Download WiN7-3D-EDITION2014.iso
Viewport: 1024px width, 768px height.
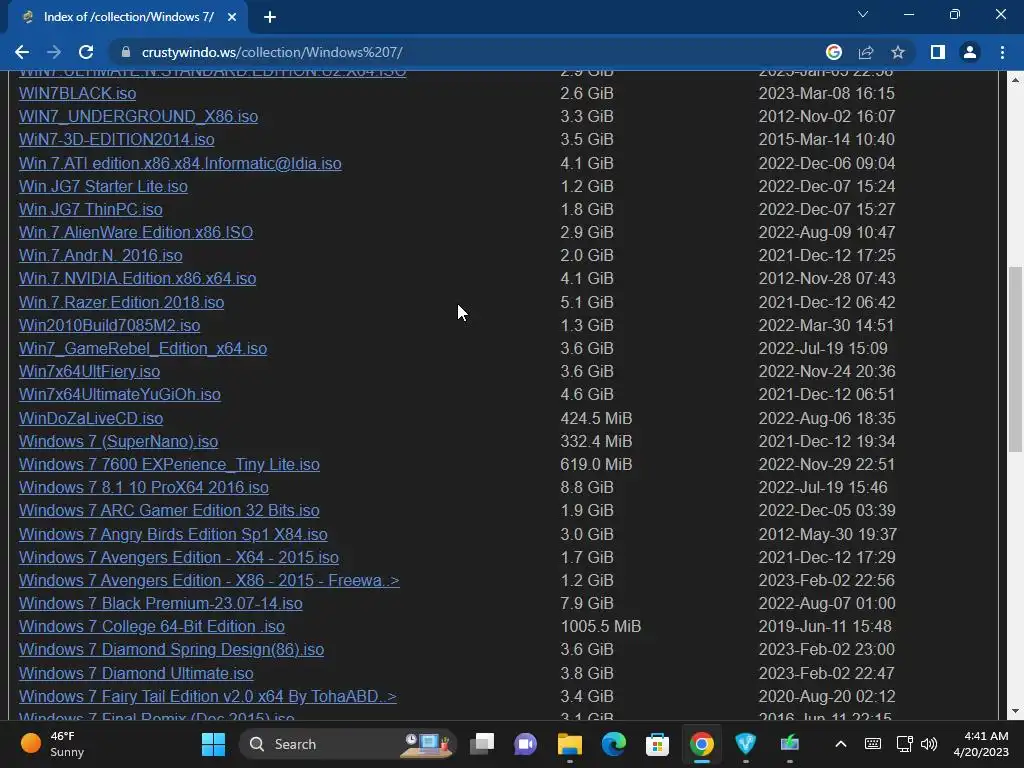tap(116, 139)
